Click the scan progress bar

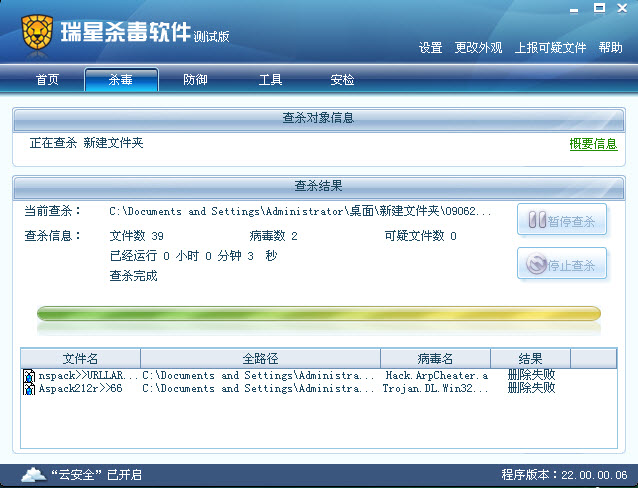point(319,314)
